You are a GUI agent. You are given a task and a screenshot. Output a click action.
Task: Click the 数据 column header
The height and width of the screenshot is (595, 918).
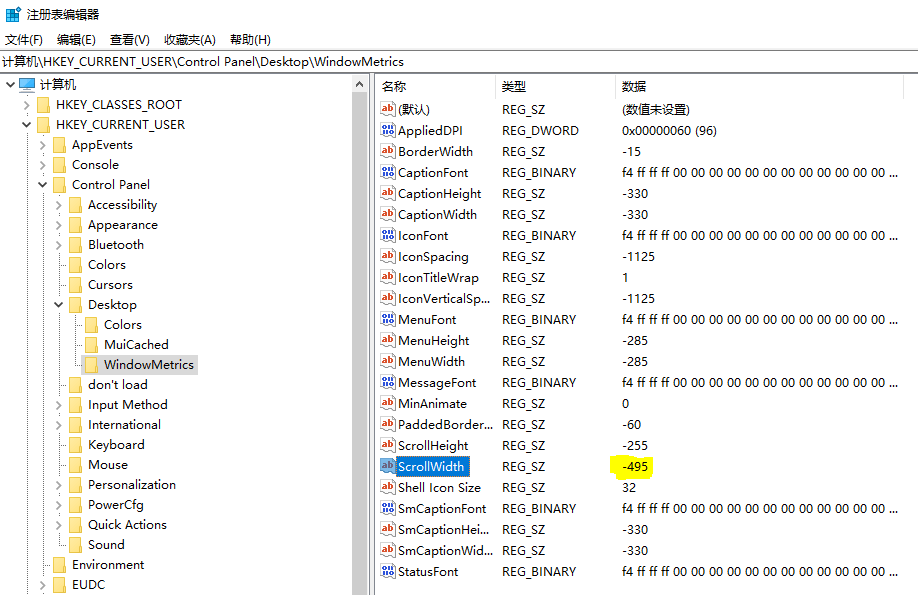pos(634,87)
